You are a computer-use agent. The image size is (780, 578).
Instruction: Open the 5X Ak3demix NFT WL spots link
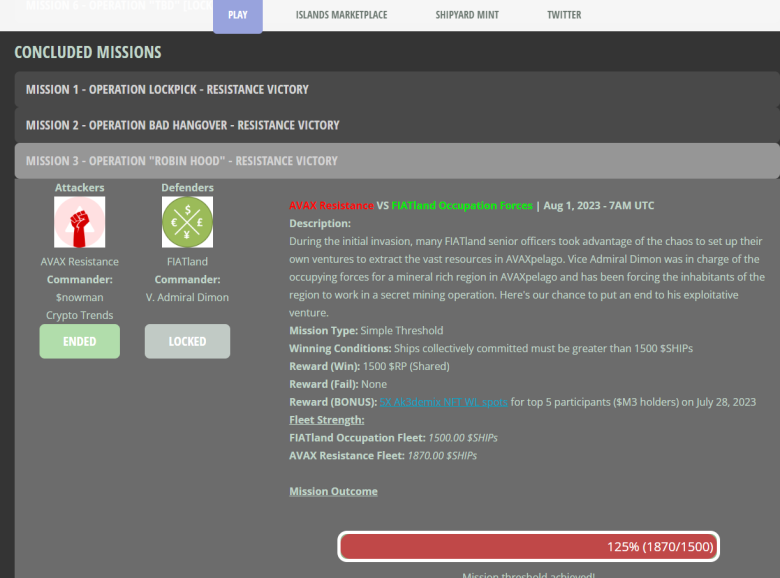(443, 402)
